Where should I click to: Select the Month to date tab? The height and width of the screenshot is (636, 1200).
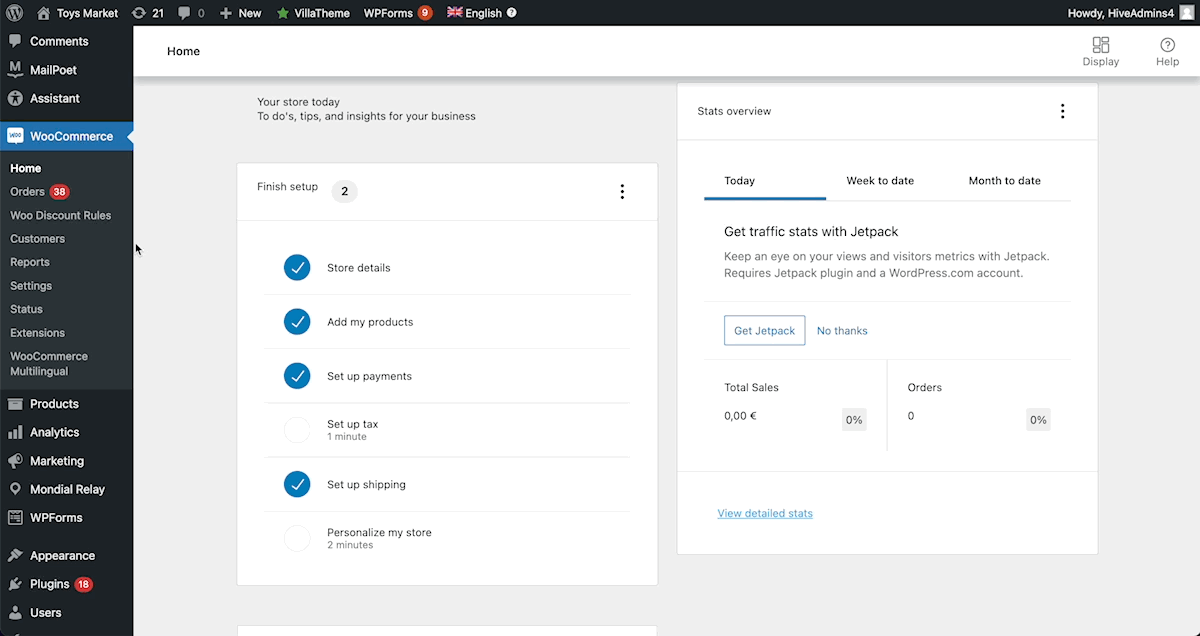pyautogui.click(x=1004, y=181)
